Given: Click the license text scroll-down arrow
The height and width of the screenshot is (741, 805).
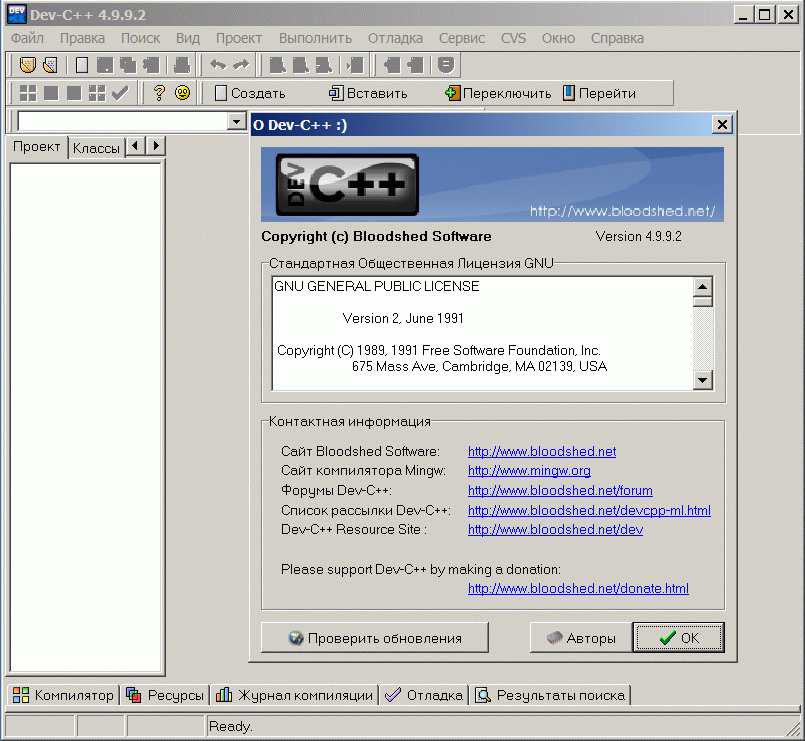Looking at the screenshot, I should 703,381.
